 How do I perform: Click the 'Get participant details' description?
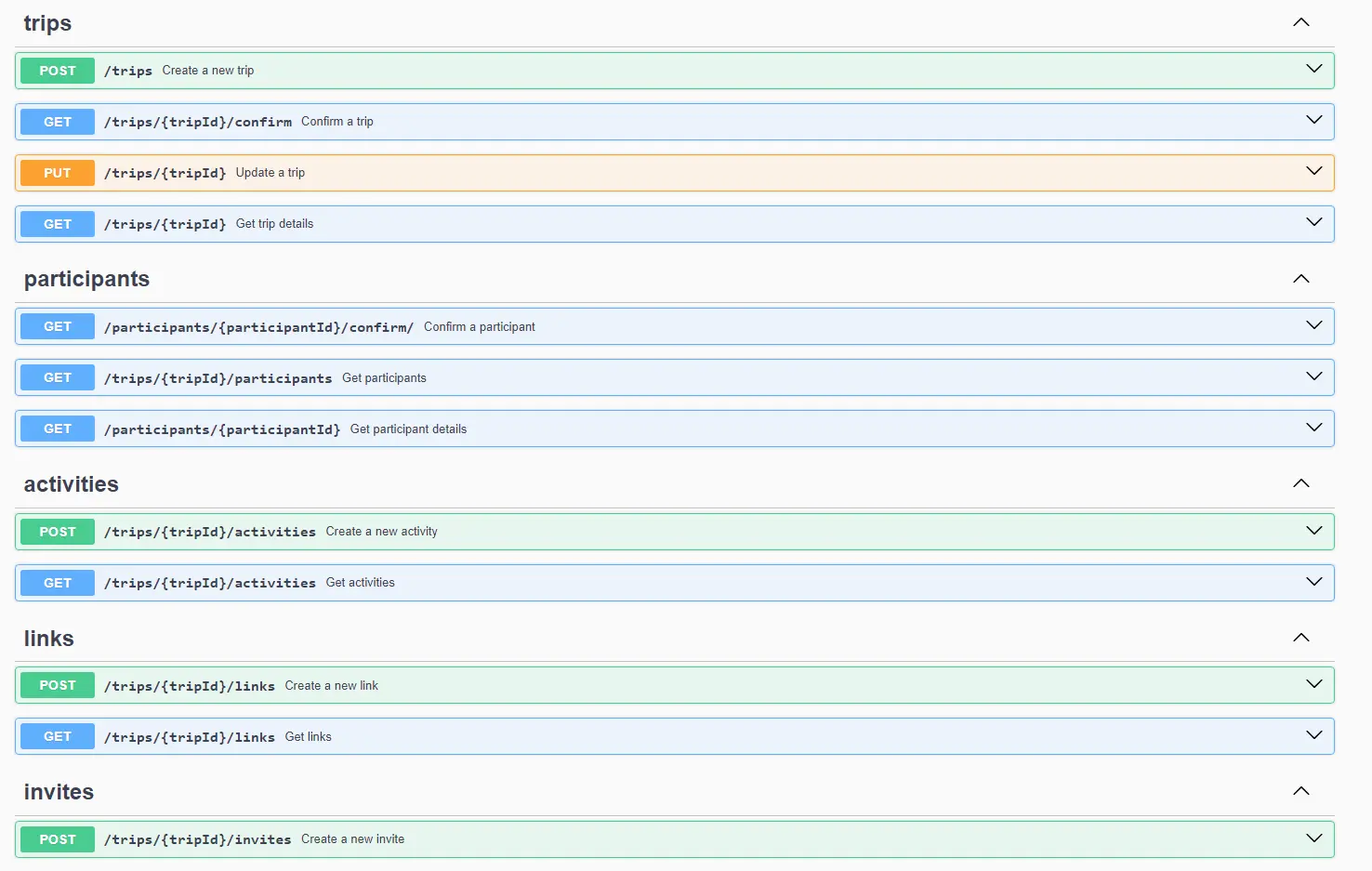tap(408, 429)
